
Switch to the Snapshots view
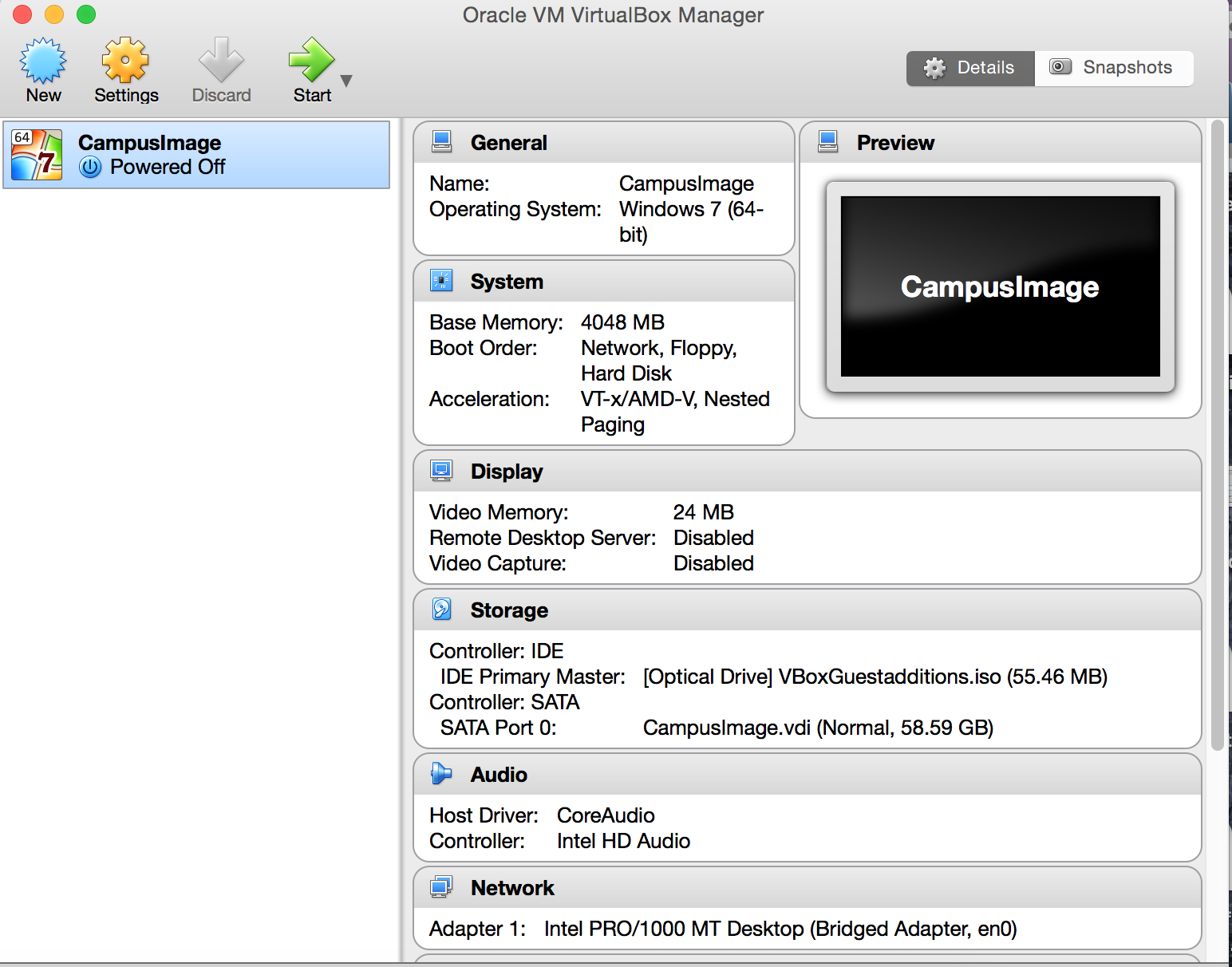point(1114,68)
